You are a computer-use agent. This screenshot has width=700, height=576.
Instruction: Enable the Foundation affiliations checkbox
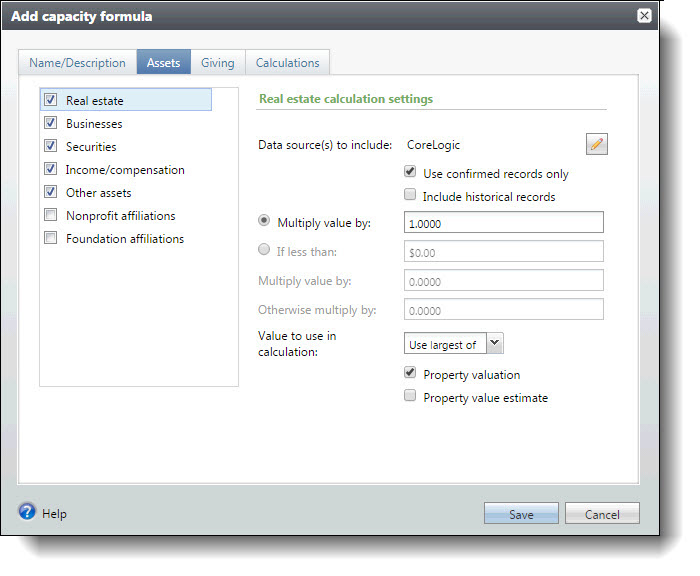[x=50, y=238]
